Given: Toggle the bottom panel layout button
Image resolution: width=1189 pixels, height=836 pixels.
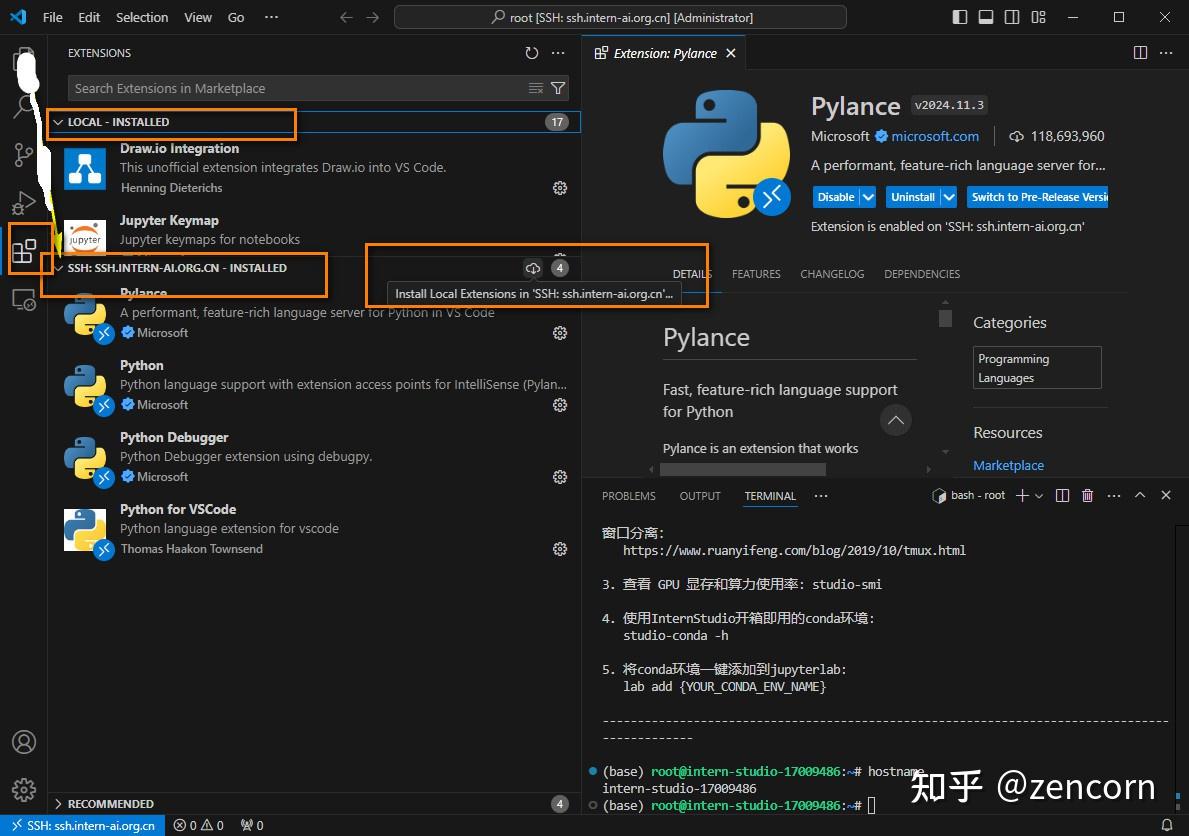Looking at the screenshot, I should click(986, 17).
